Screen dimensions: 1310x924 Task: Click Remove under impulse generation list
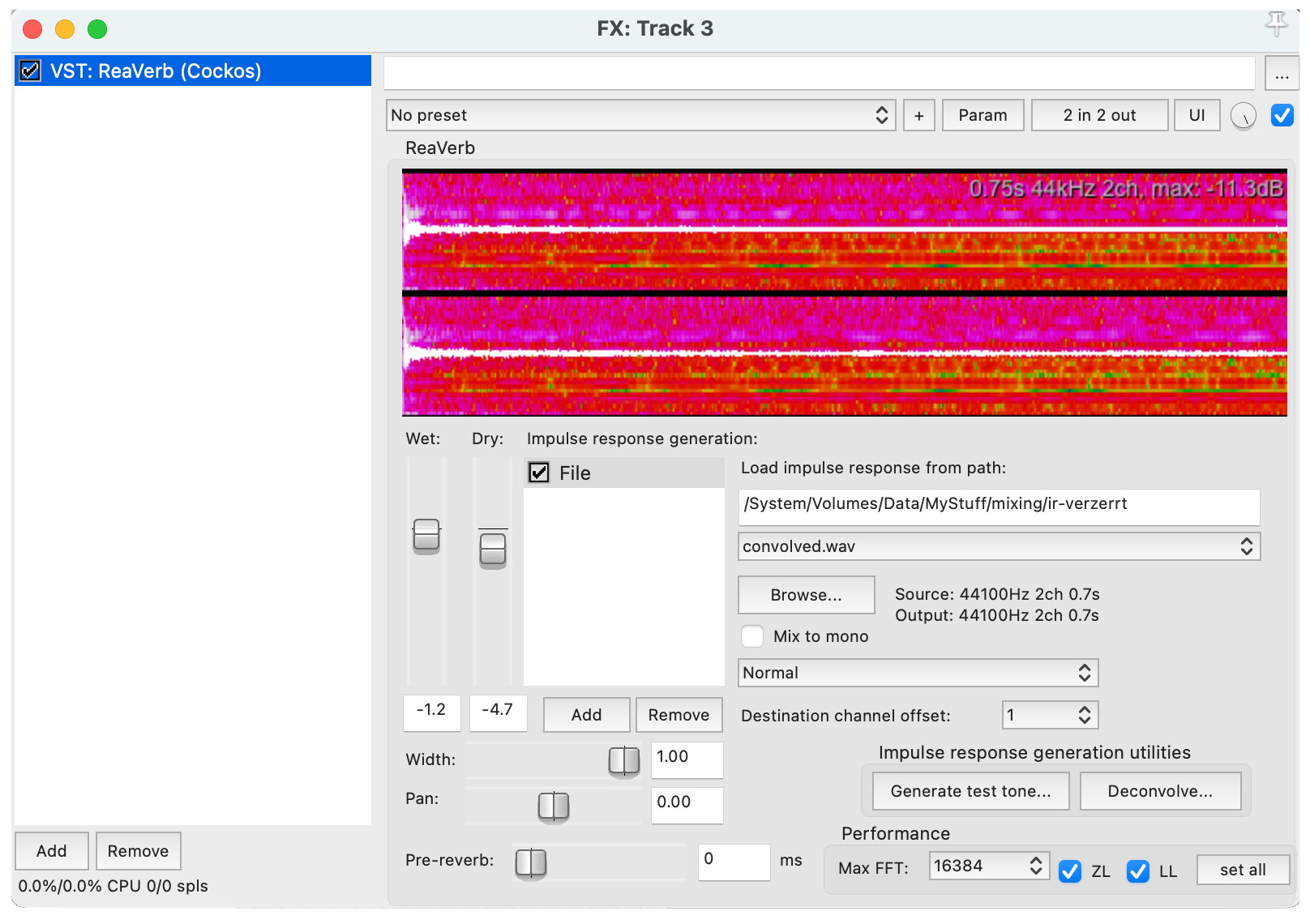tap(679, 715)
